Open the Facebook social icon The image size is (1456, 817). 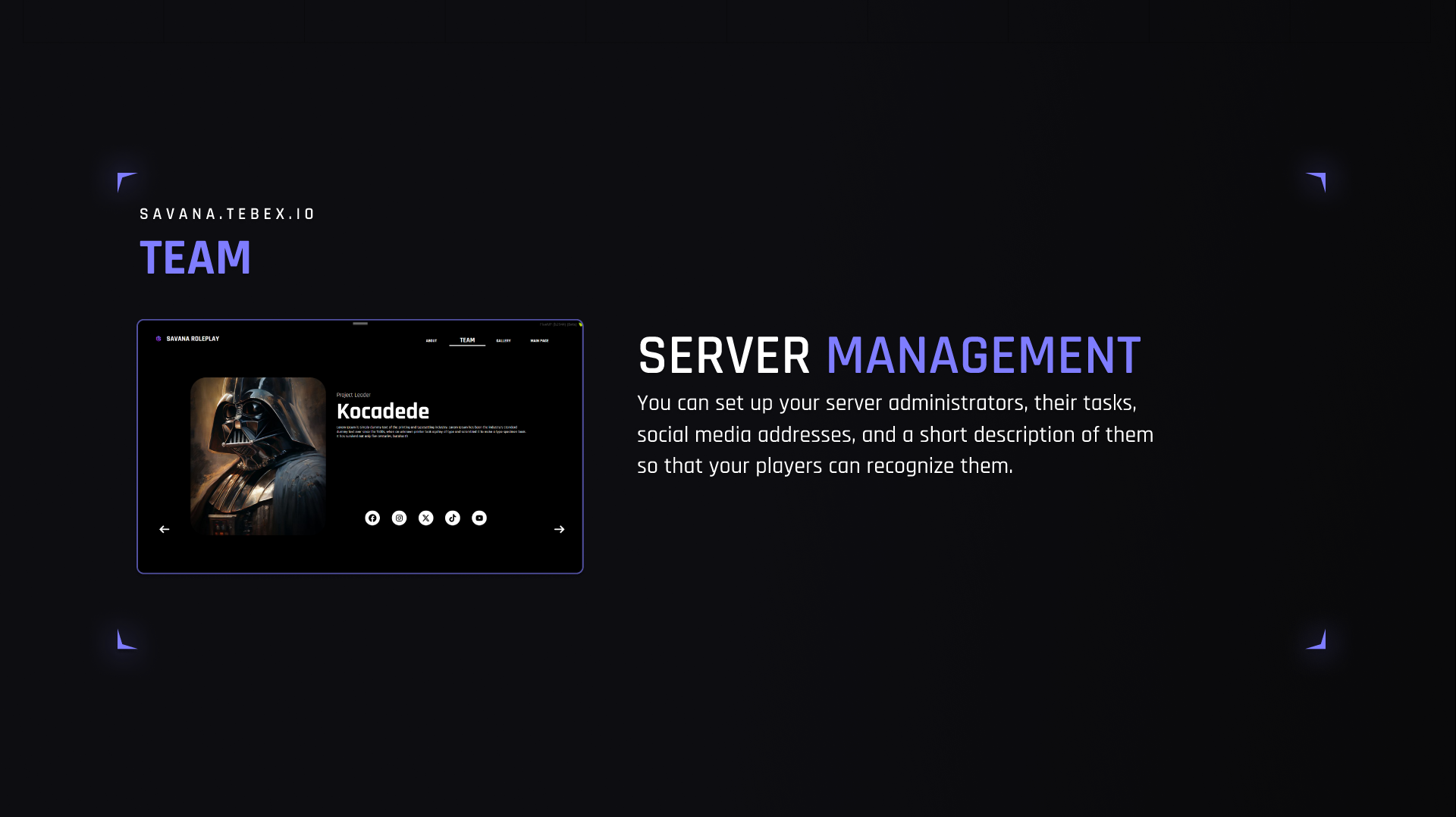[372, 518]
